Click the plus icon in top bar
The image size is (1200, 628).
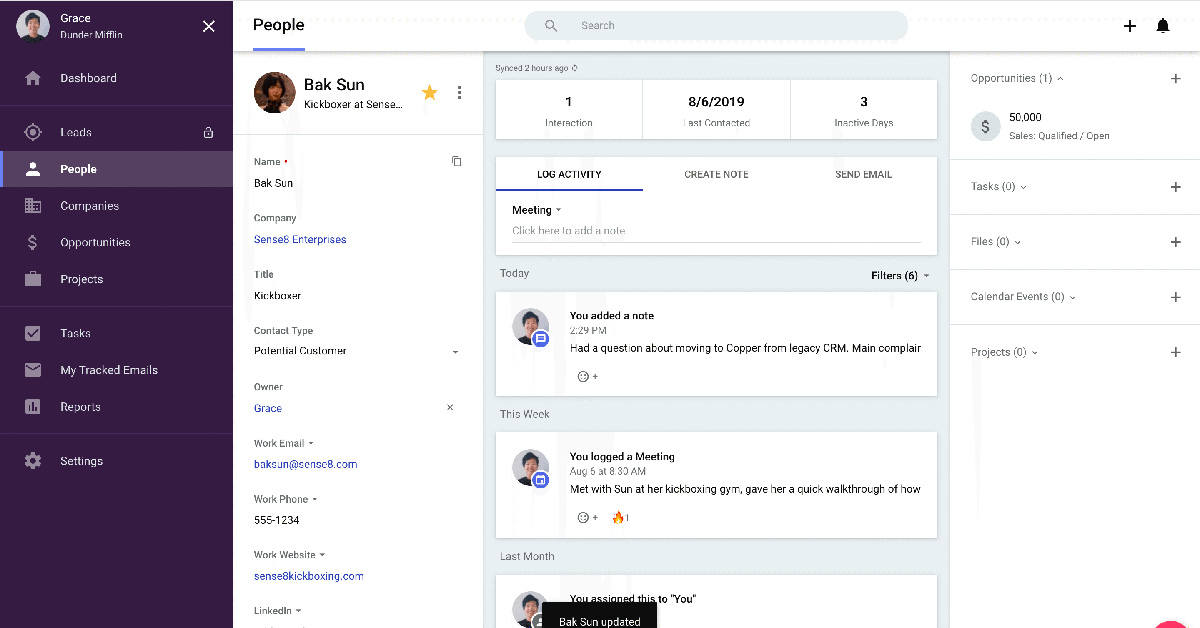[x=1129, y=26]
